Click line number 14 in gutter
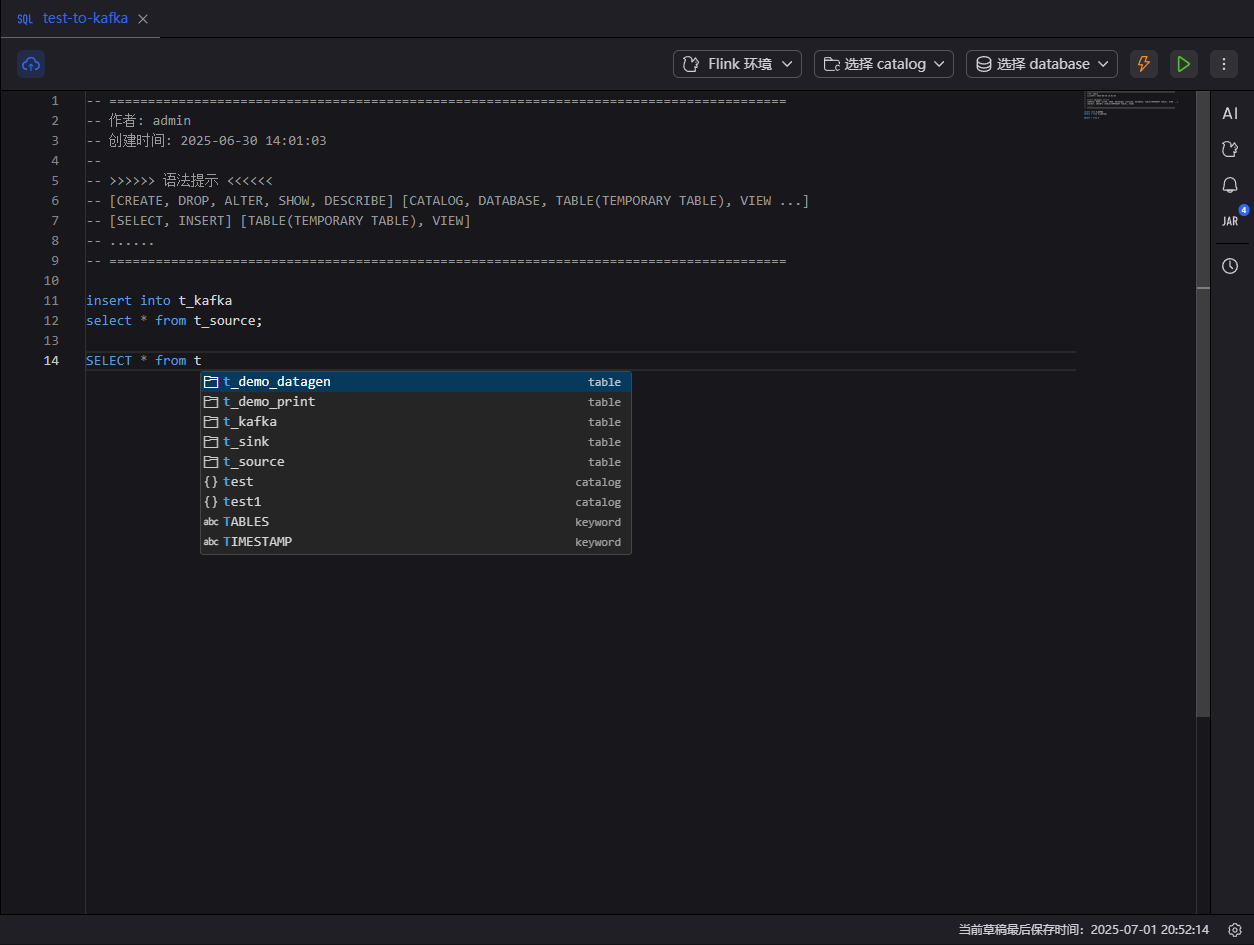1254x945 pixels. pos(50,360)
